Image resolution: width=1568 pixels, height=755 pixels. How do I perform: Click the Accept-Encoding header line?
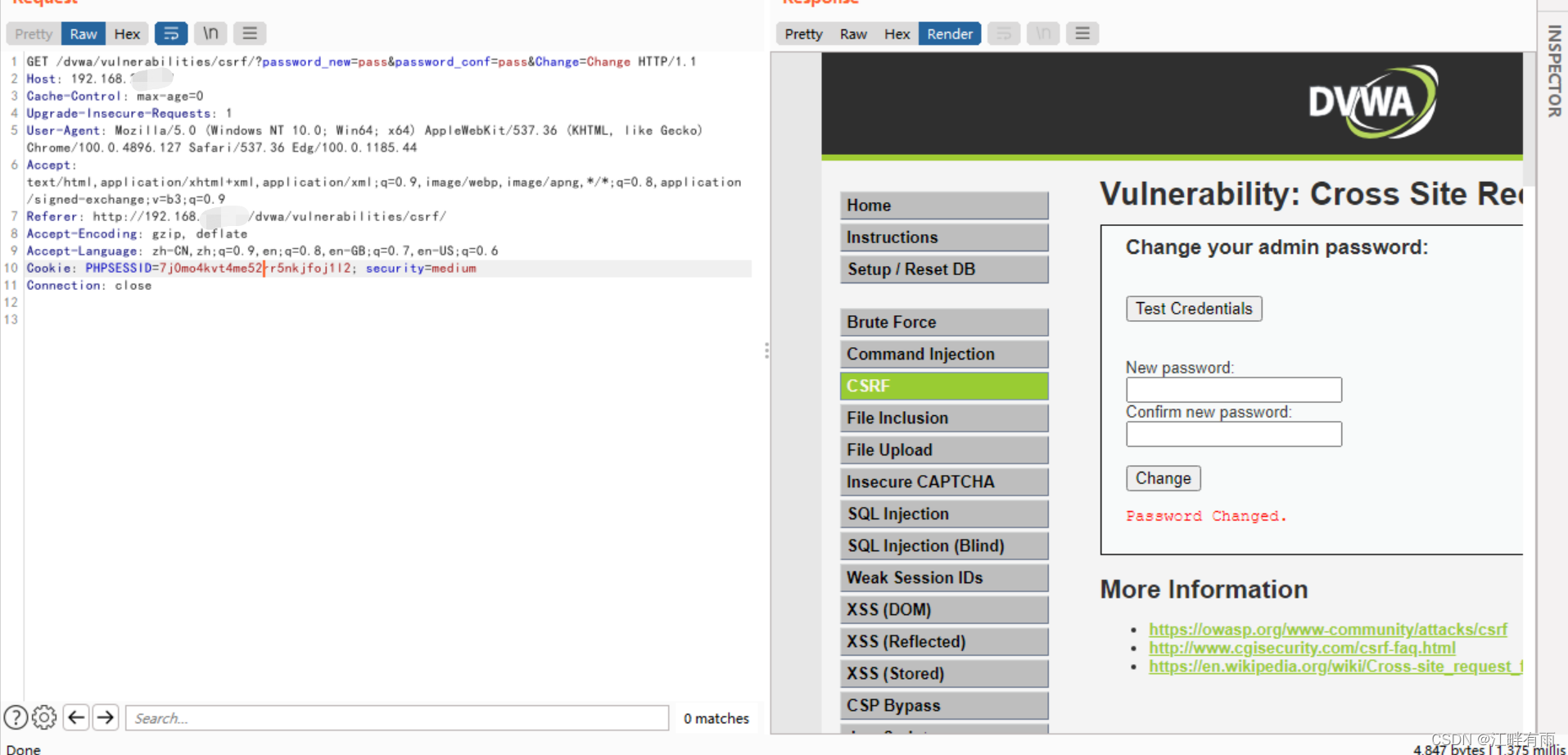click(x=137, y=233)
